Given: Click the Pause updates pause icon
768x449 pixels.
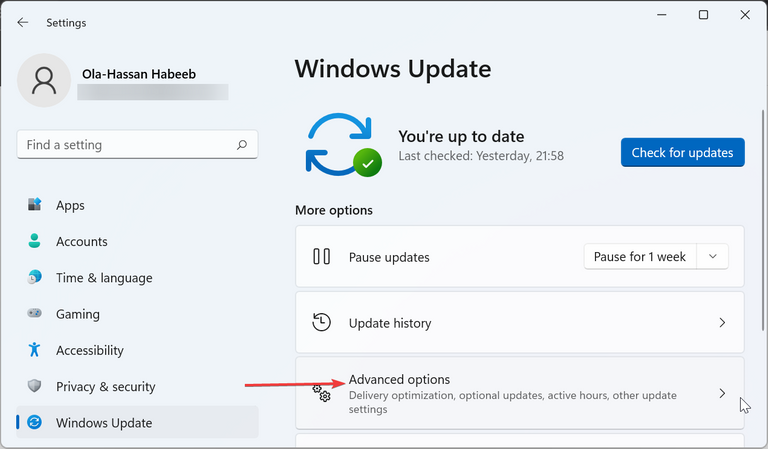Looking at the screenshot, I should (x=321, y=257).
